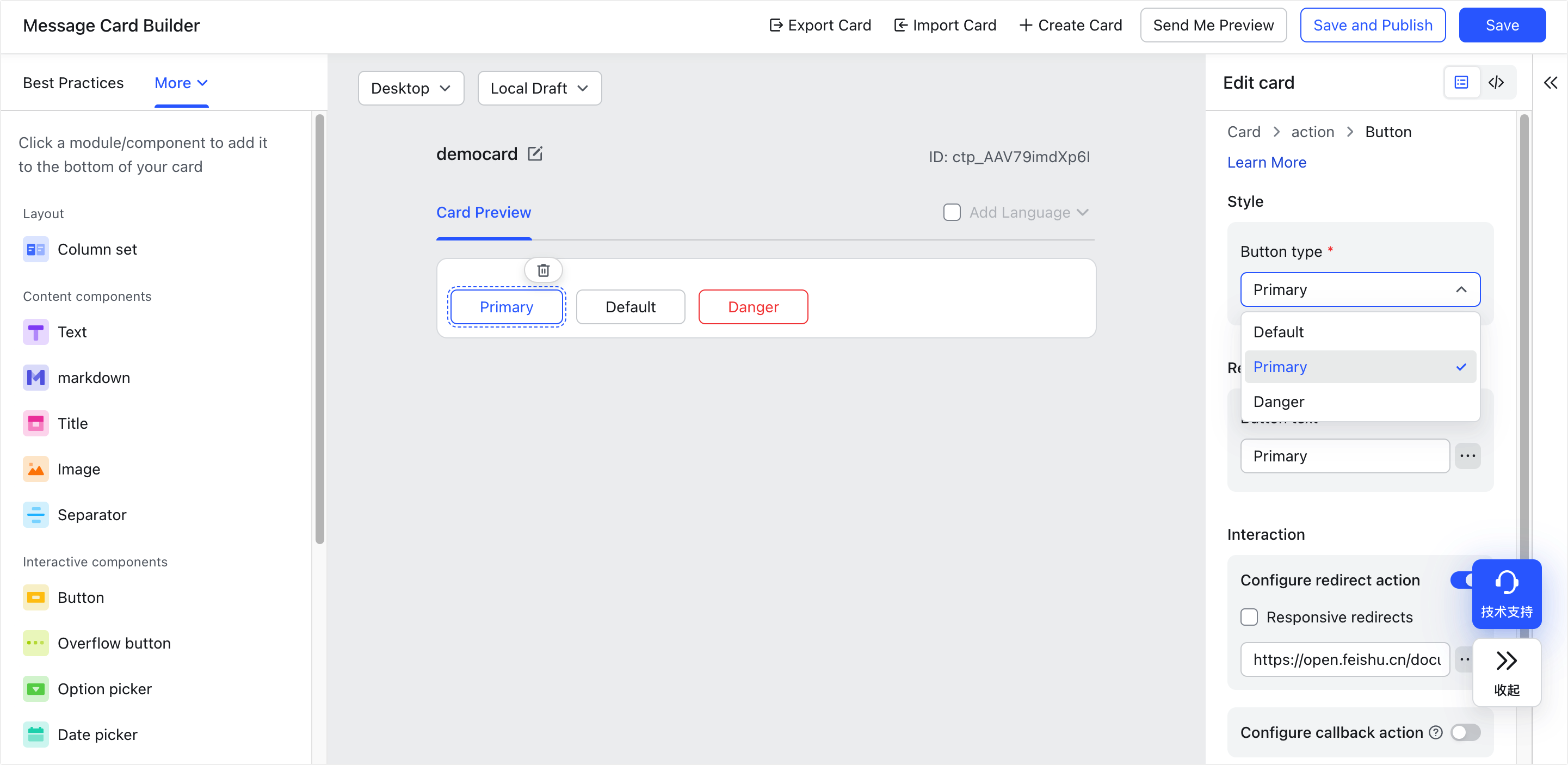Image resolution: width=1568 pixels, height=765 pixels.
Task: Add the Separator component
Action: pos(75,514)
